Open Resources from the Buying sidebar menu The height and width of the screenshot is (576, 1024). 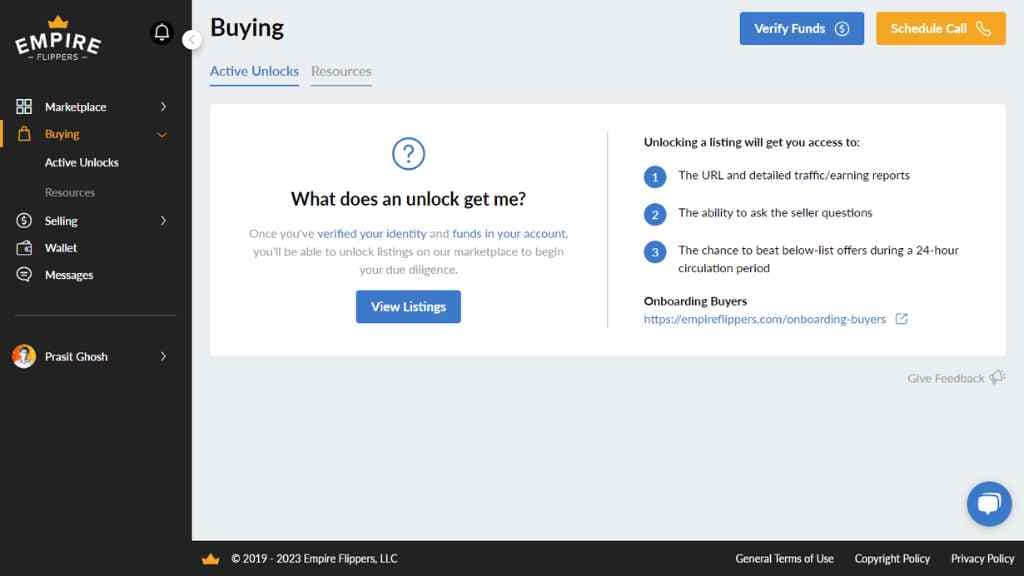point(70,192)
